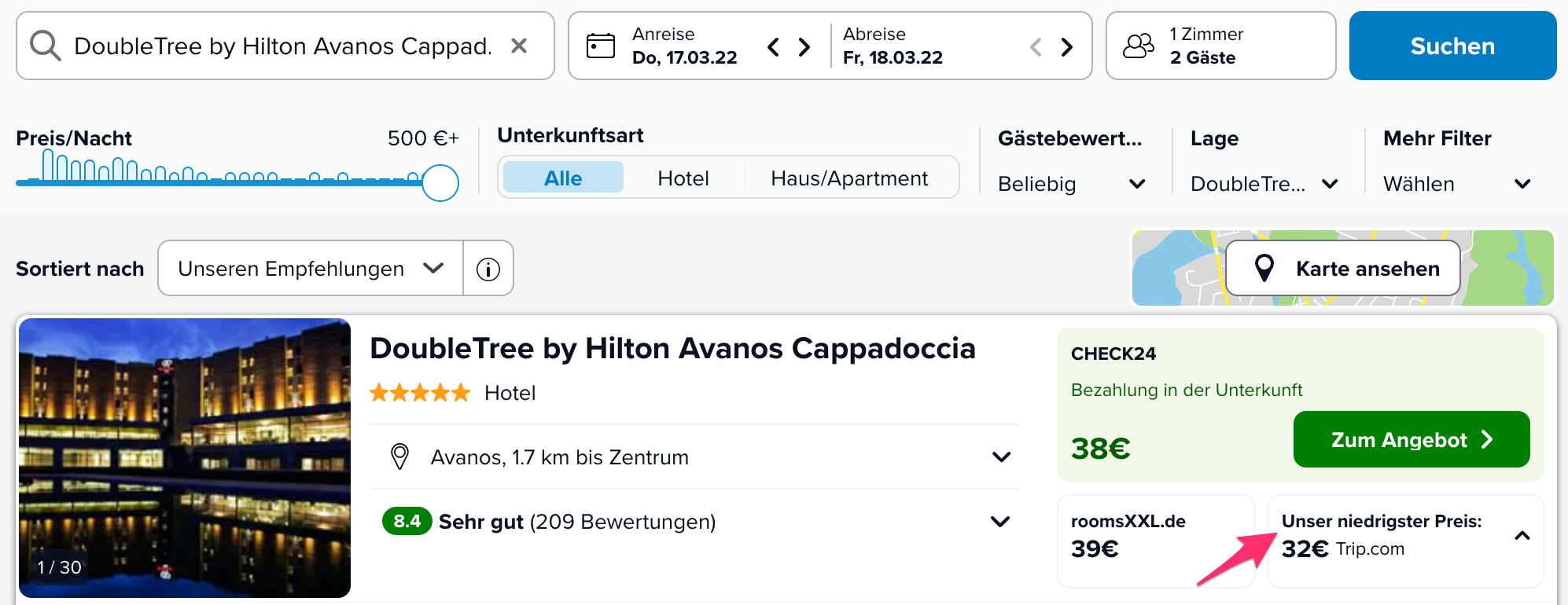Open map with Karte ansehen
Viewport: 1568px width, 605px height.
1343,268
